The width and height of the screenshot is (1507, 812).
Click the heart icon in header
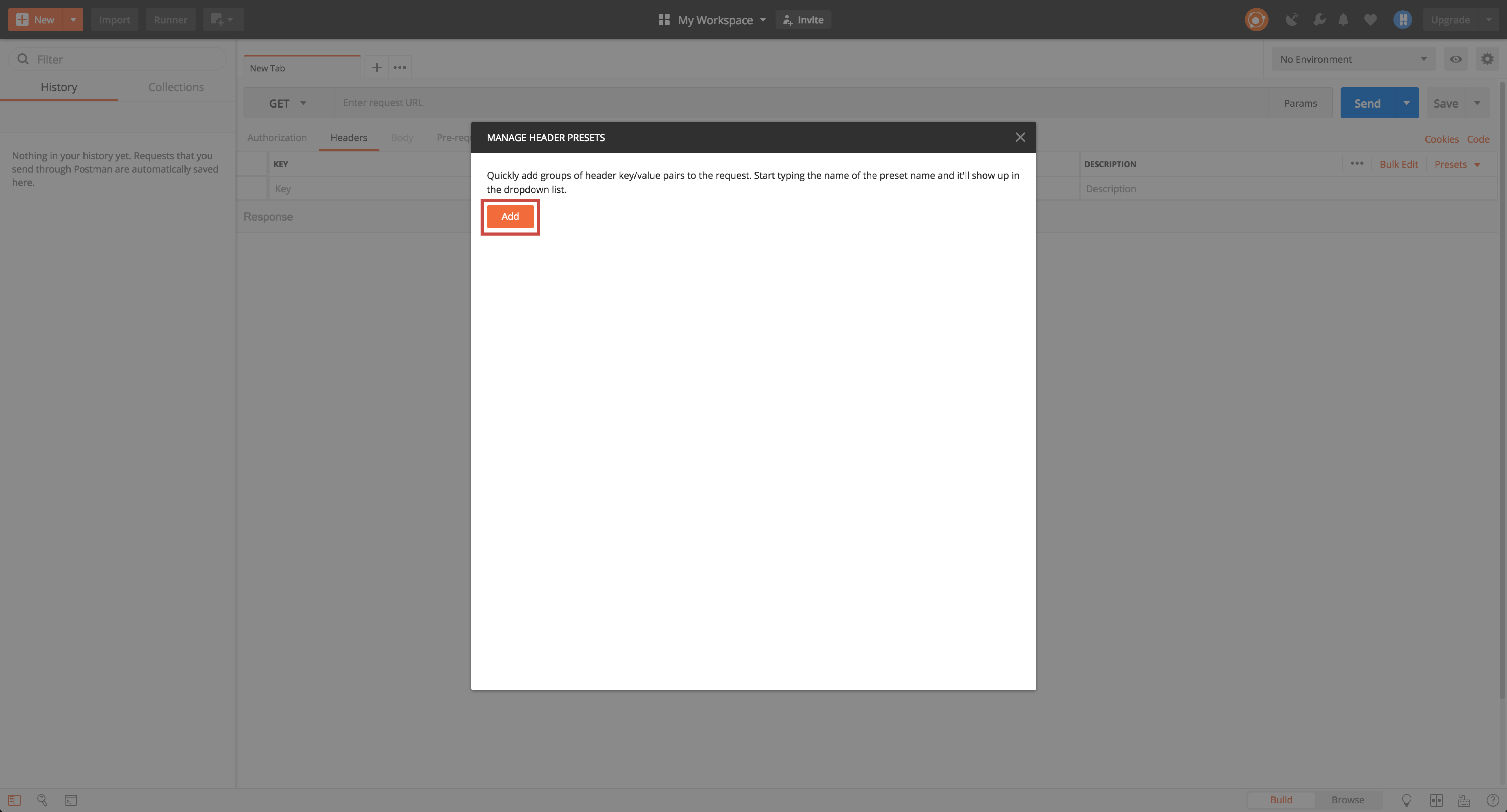coord(1370,19)
